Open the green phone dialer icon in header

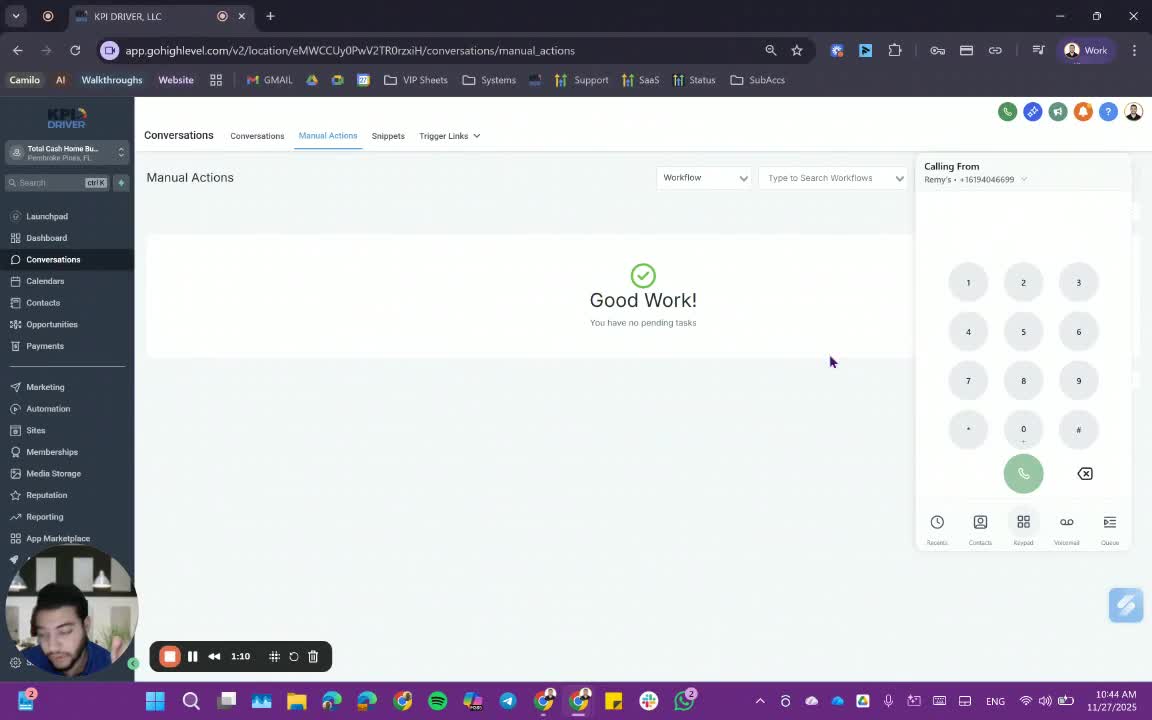[x=1007, y=112]
